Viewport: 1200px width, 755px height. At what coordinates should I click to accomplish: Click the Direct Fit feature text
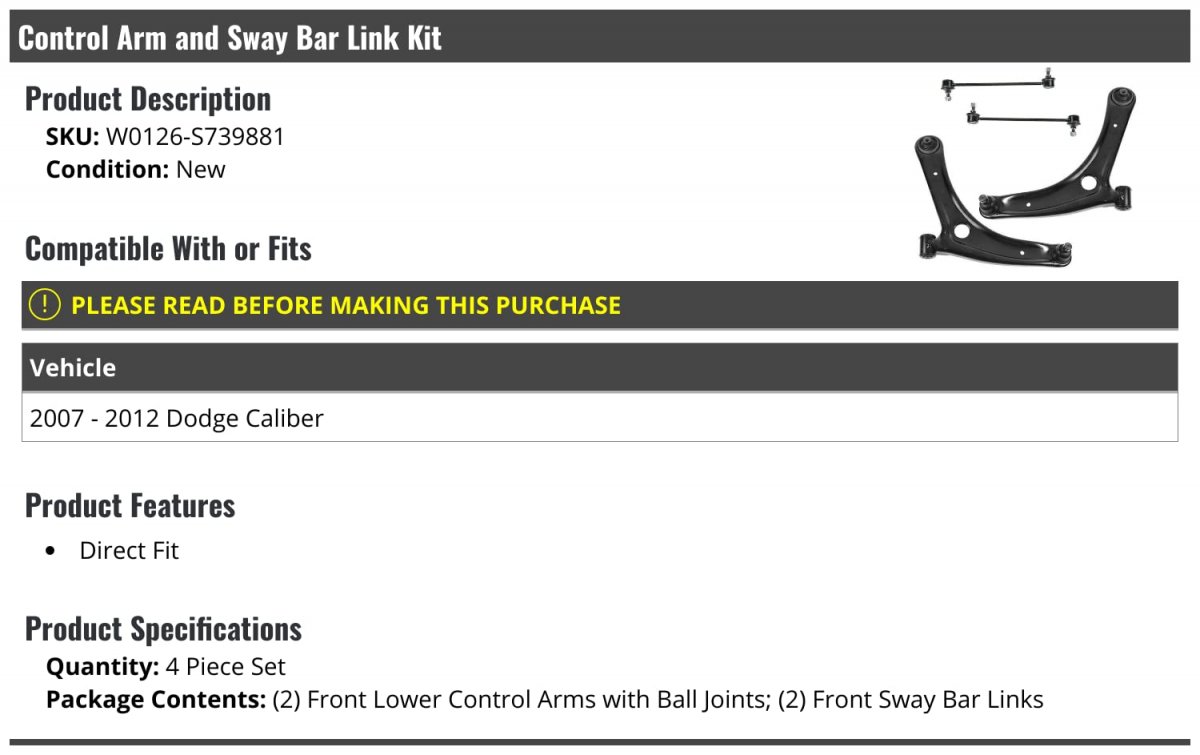click(x=129, y=551)
